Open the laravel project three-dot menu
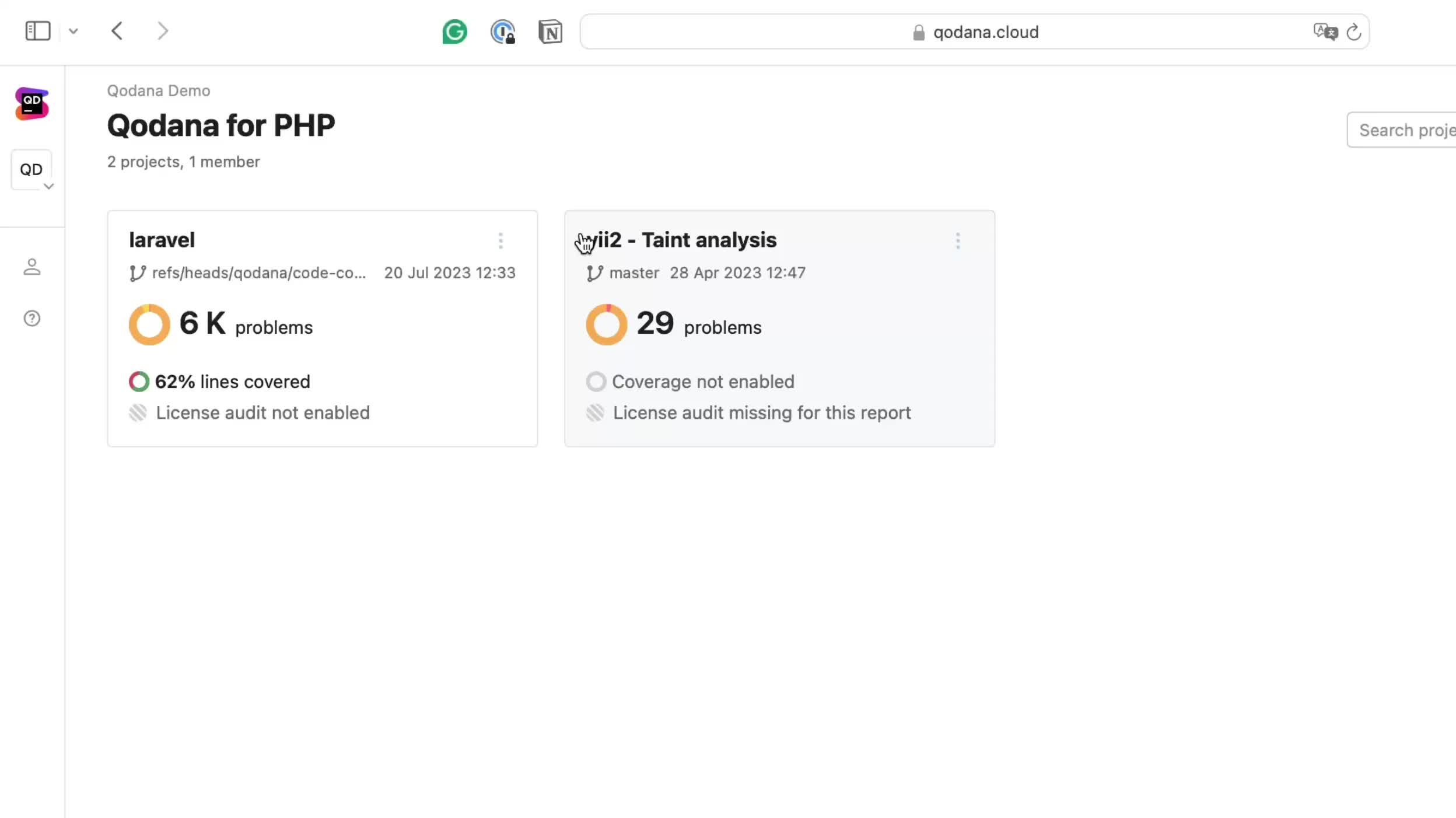The height and width of the screenshot is (818, 1456). pyautogui.click(x=501, y=240)
